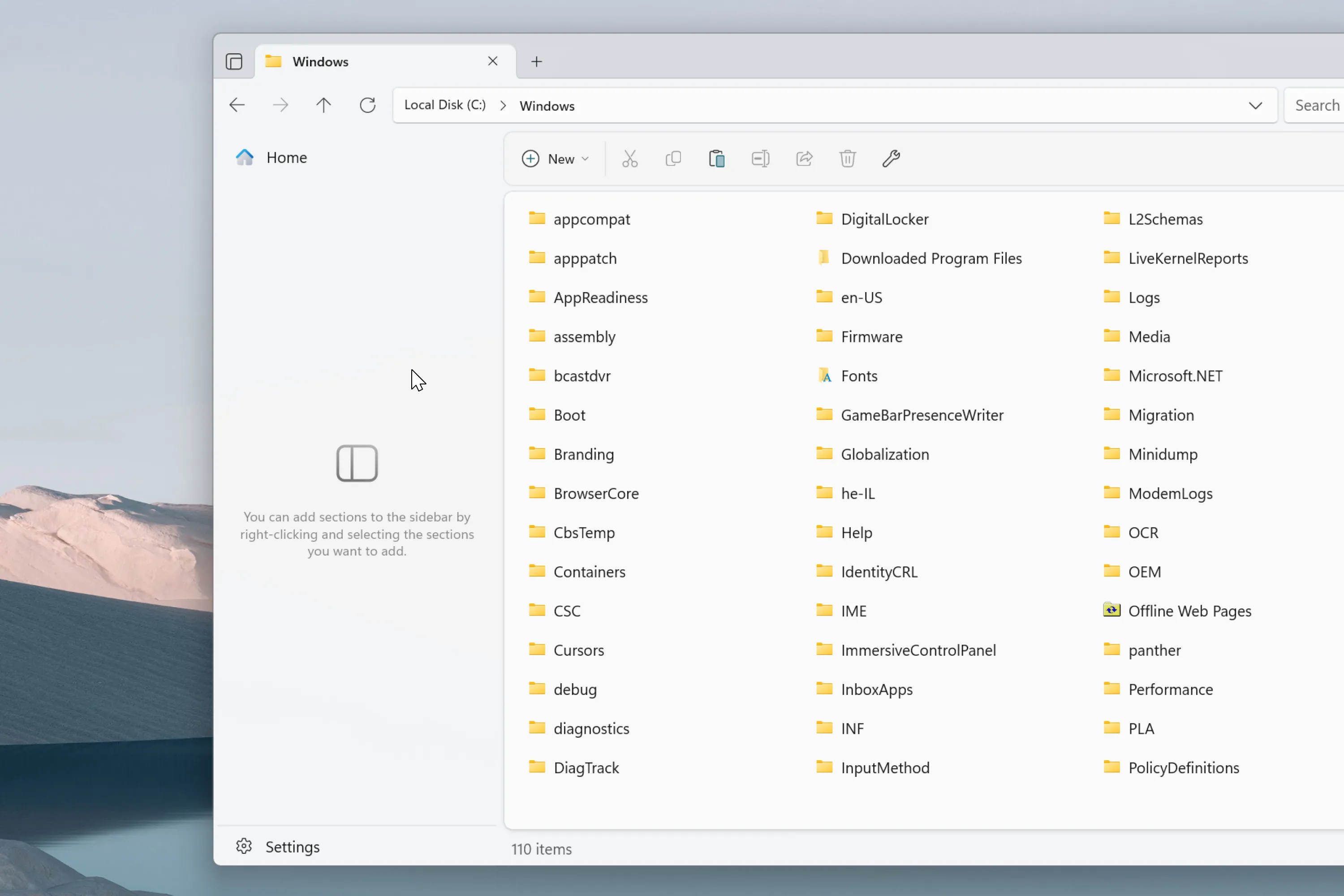
Task: Click the Share icon
Action: pyautogui.click(x=803, y=158)
